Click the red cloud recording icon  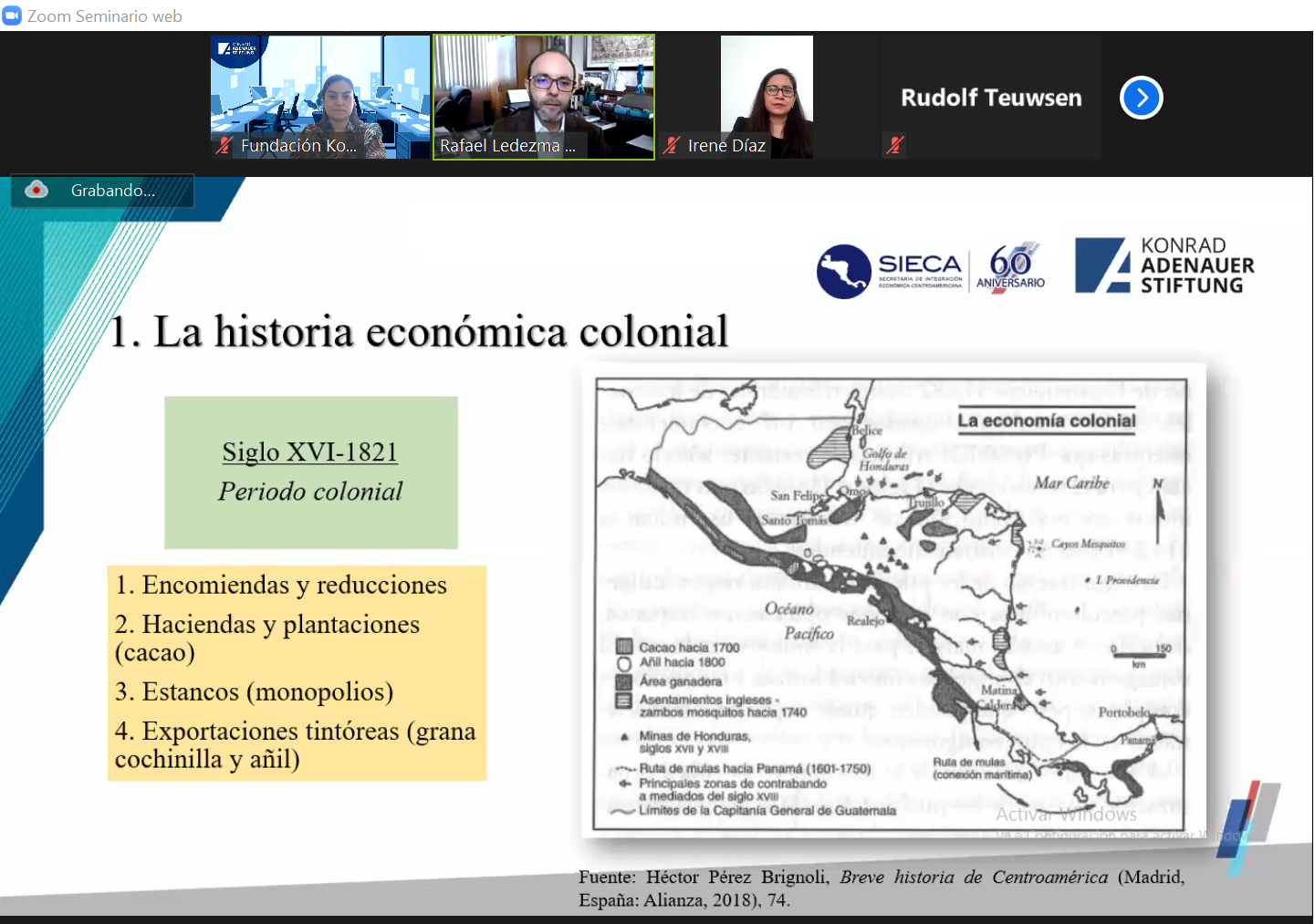37,190
